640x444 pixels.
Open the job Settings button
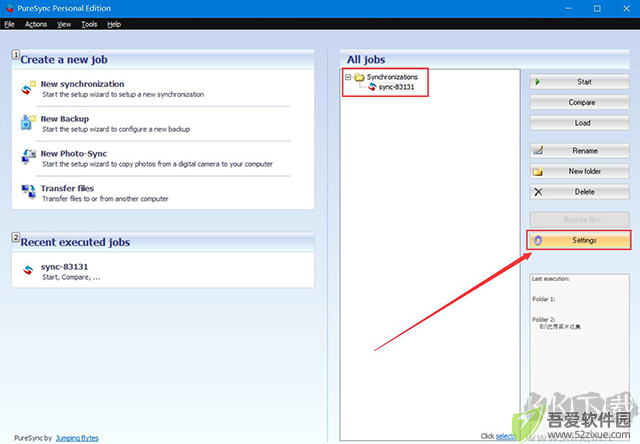580,240
